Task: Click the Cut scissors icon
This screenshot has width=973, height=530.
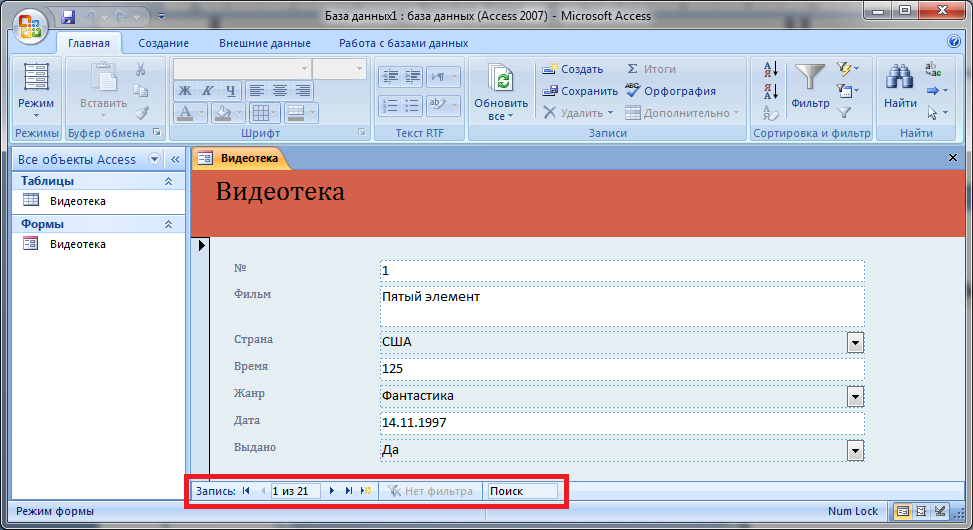Action: [x=141, y=69]
